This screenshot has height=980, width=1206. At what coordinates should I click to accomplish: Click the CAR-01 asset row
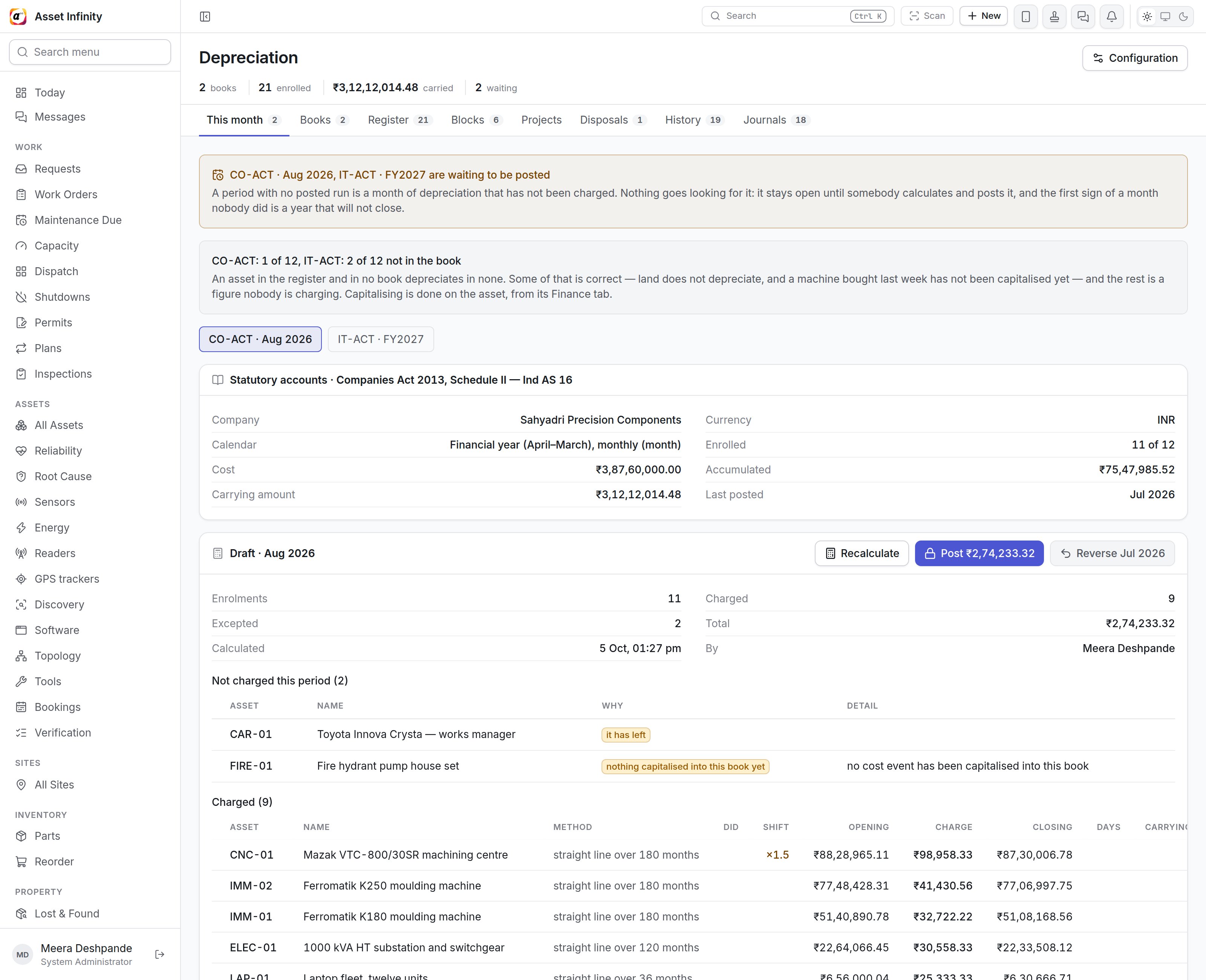point(693,735)
